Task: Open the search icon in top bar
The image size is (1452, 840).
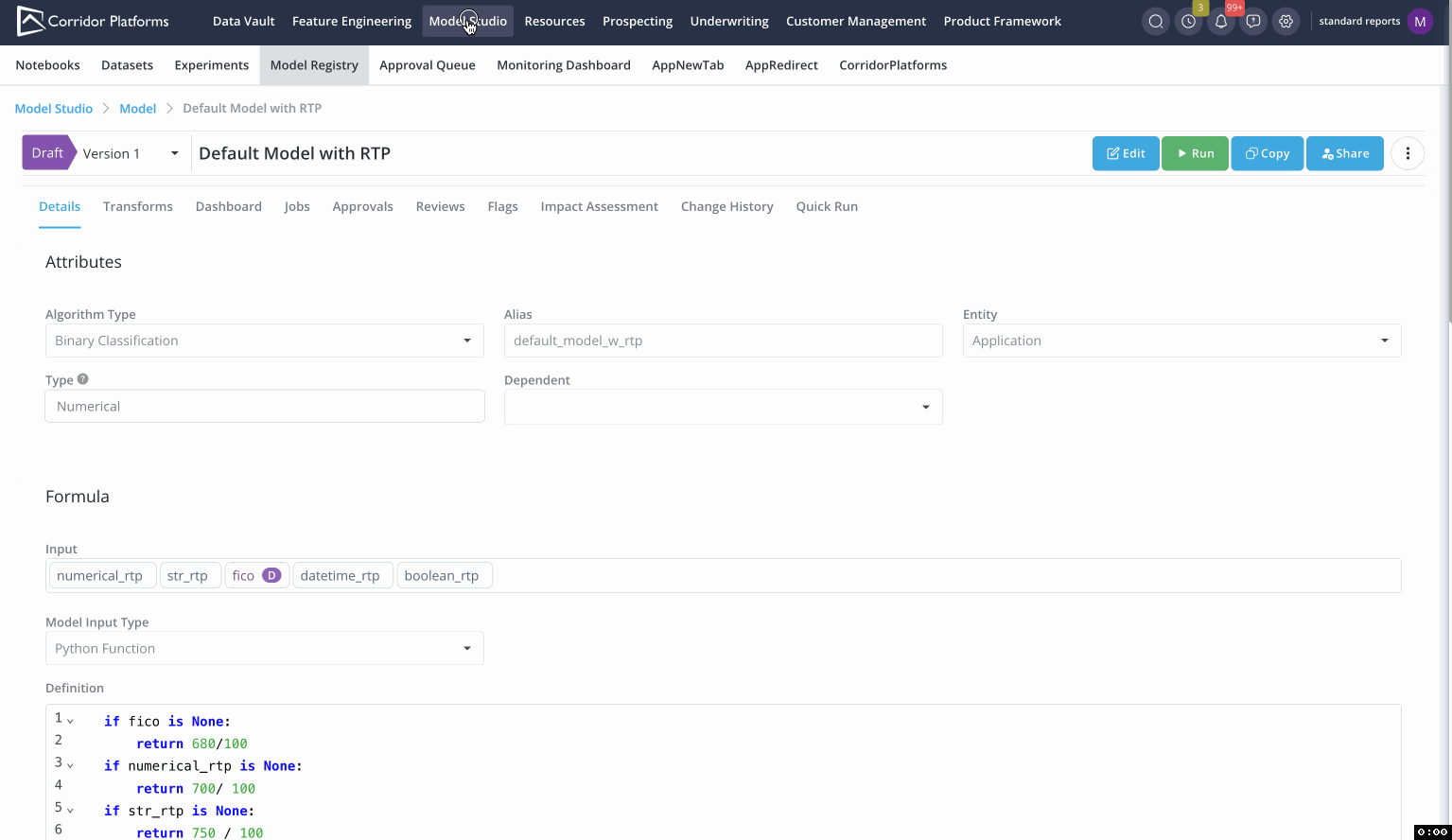Action: (x=1155, y=21)
